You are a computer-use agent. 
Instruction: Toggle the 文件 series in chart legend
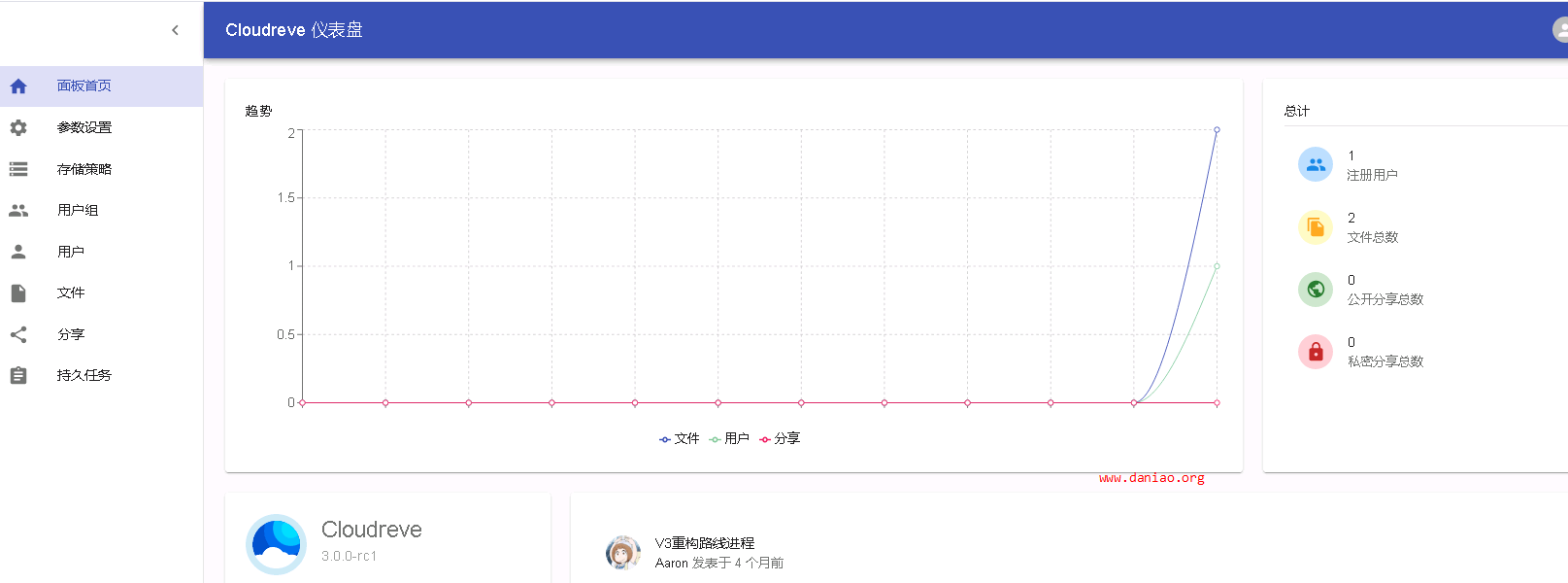pyautogui.click(x=679, y=439)
